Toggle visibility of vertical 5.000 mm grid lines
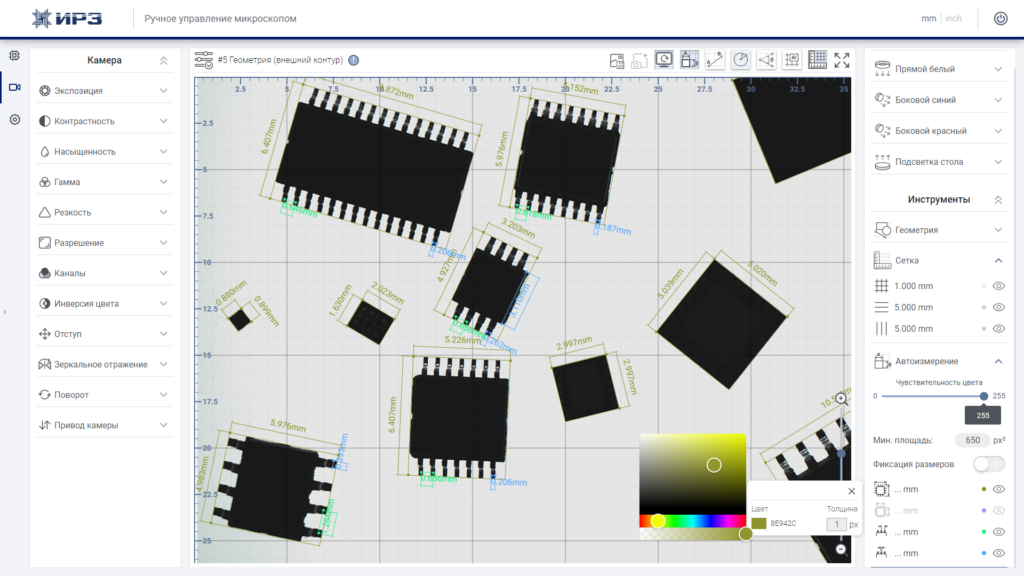This screenshot has height=576, width=1024. [999, 328]
